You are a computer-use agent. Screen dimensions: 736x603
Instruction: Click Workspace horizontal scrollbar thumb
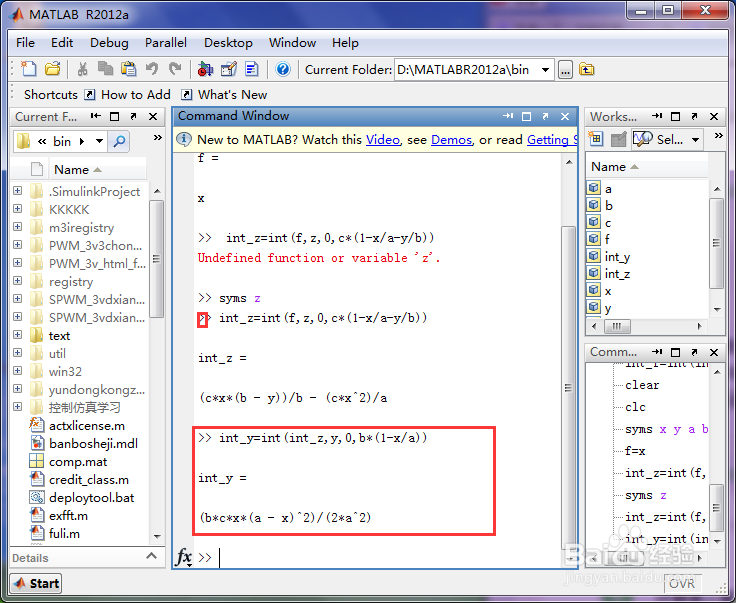(x=617, y=326)
